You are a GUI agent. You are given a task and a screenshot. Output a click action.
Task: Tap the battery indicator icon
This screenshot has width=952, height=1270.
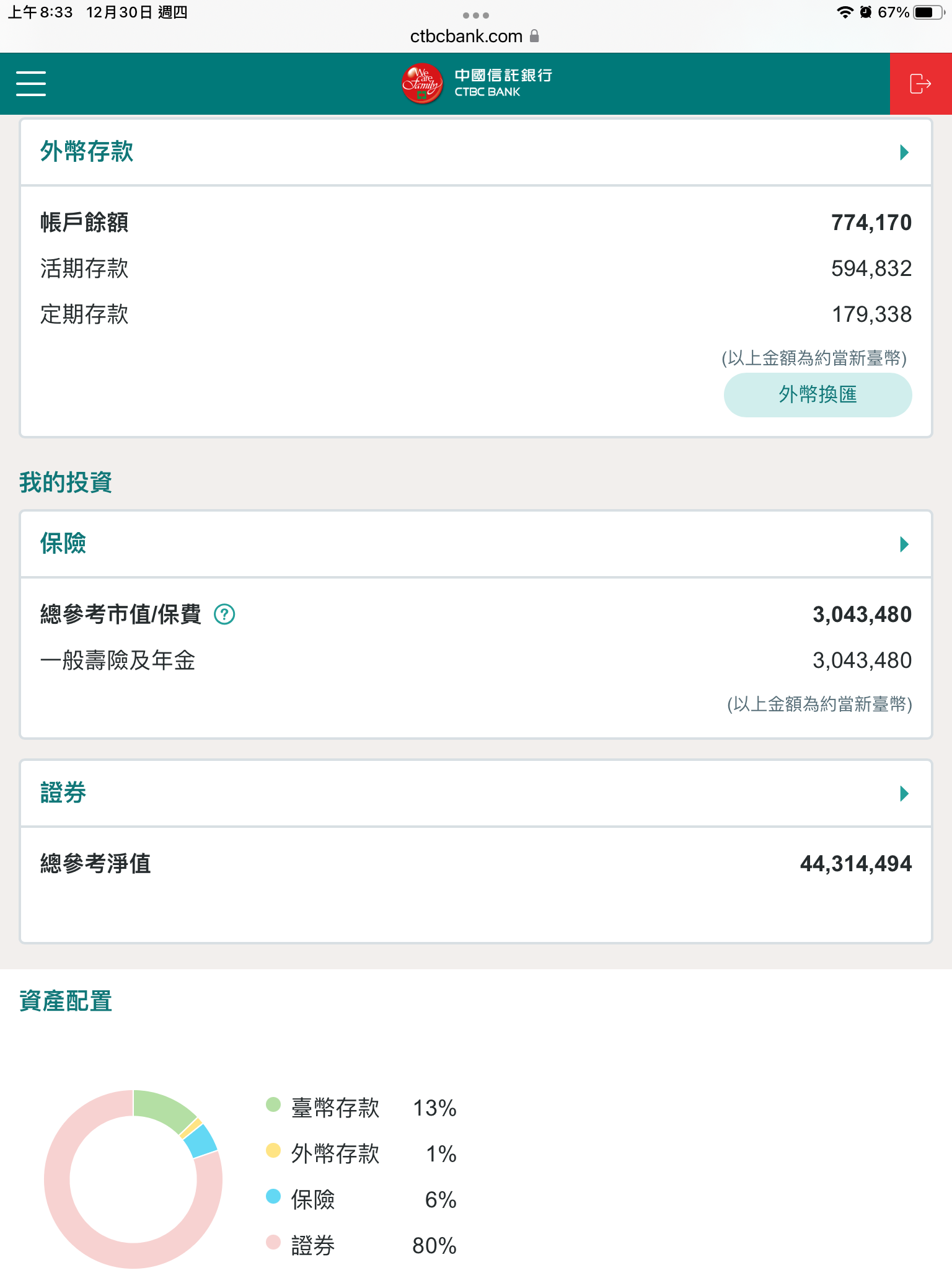[928, 12]
